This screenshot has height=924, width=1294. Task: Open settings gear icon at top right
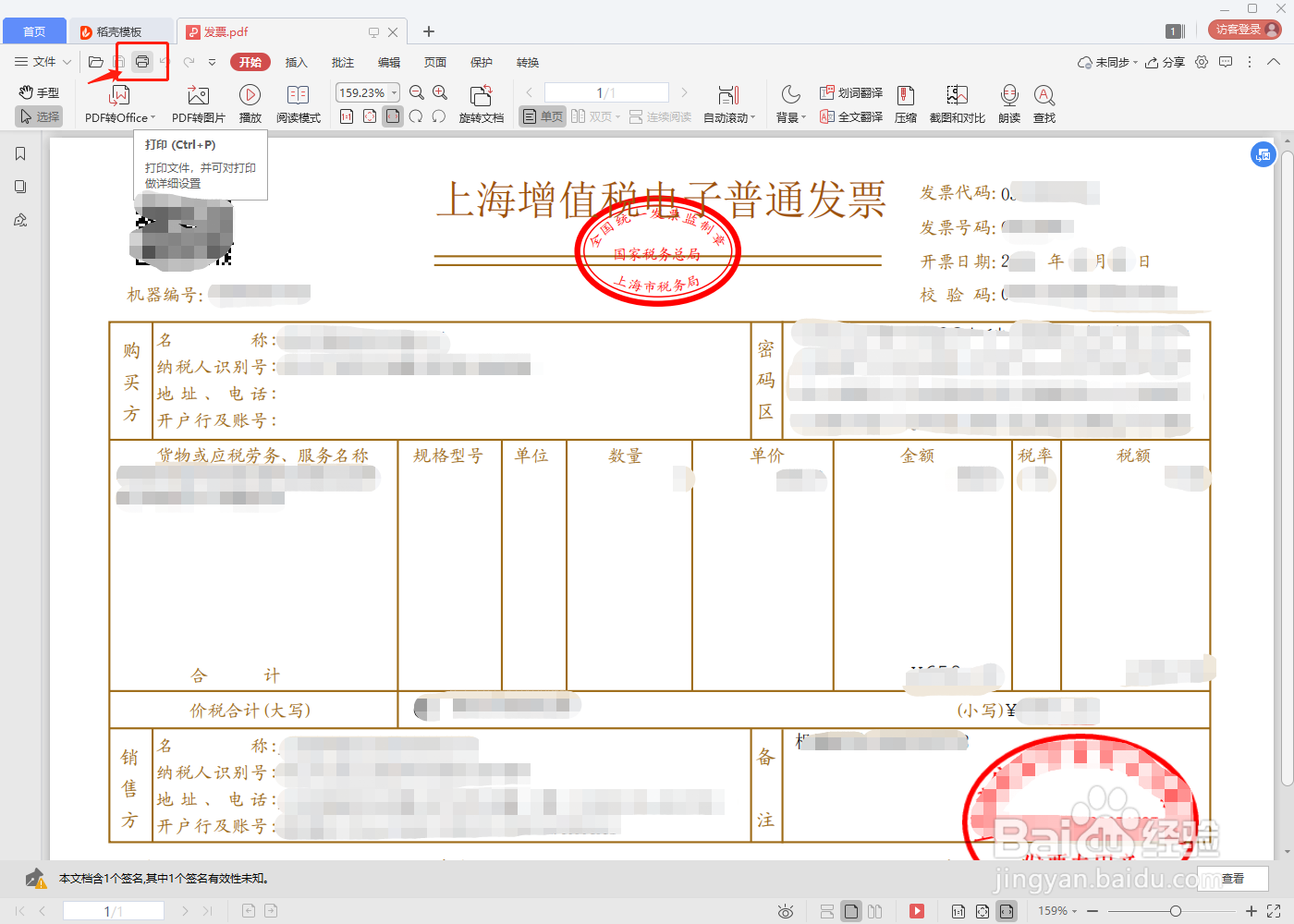(1202, 62)
